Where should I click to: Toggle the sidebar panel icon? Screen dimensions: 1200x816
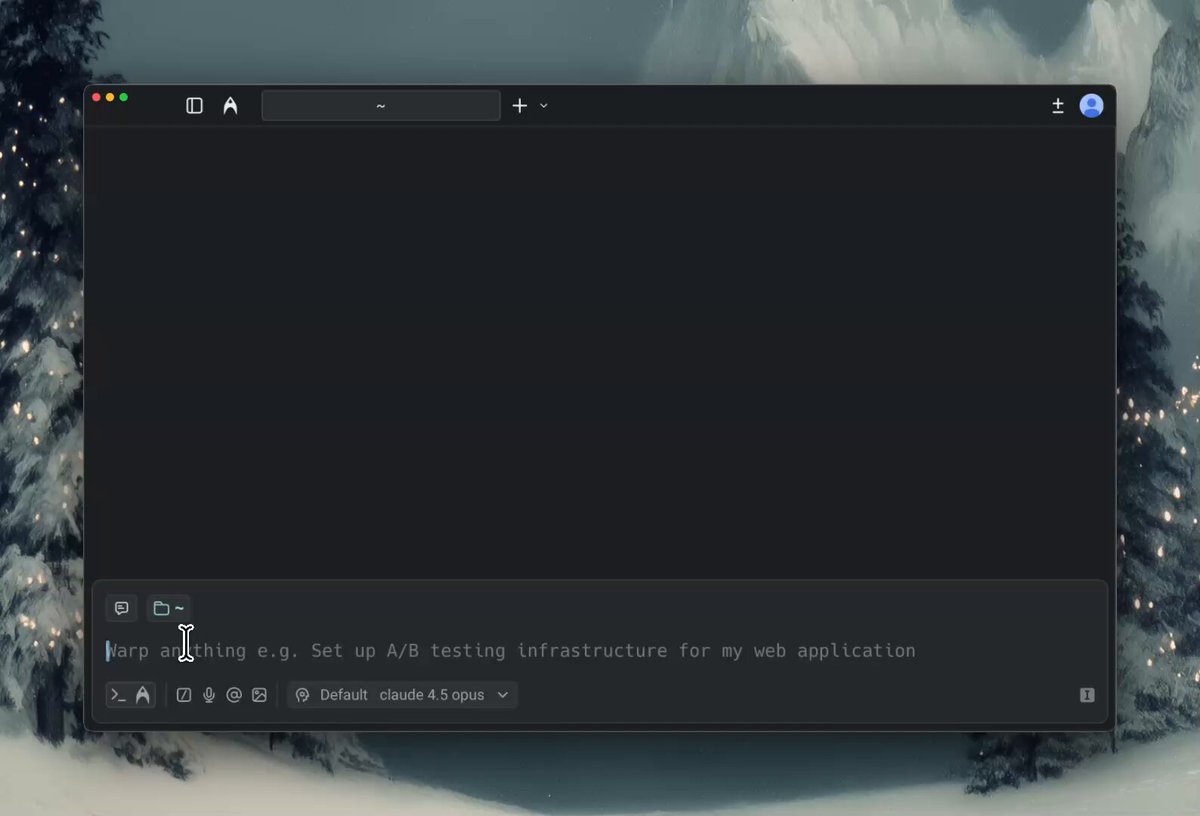coord(194,105)
